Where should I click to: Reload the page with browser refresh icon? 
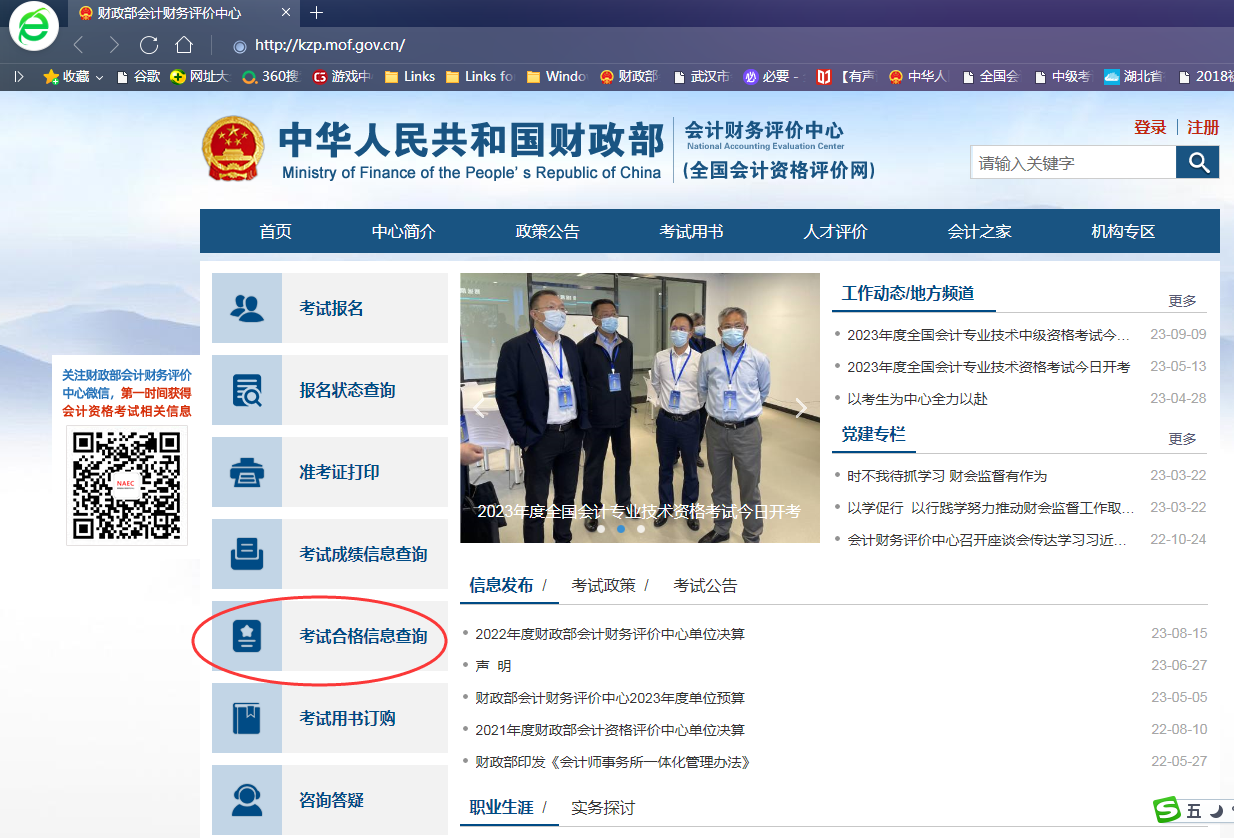pyautogui.click(x=149, y=45)
